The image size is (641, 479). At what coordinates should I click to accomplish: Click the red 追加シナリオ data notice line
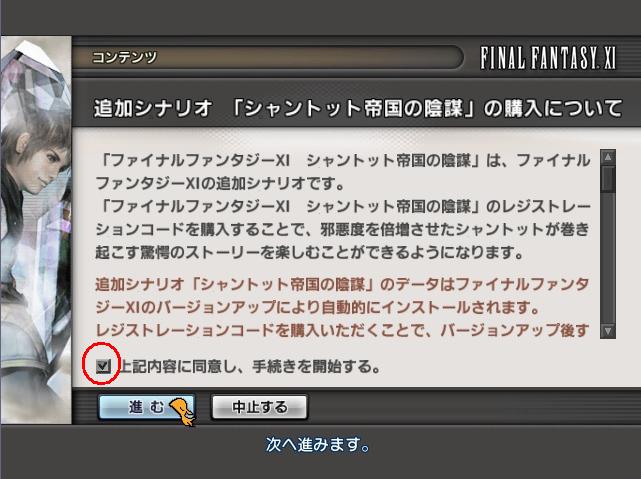click(x=342, y=284)
